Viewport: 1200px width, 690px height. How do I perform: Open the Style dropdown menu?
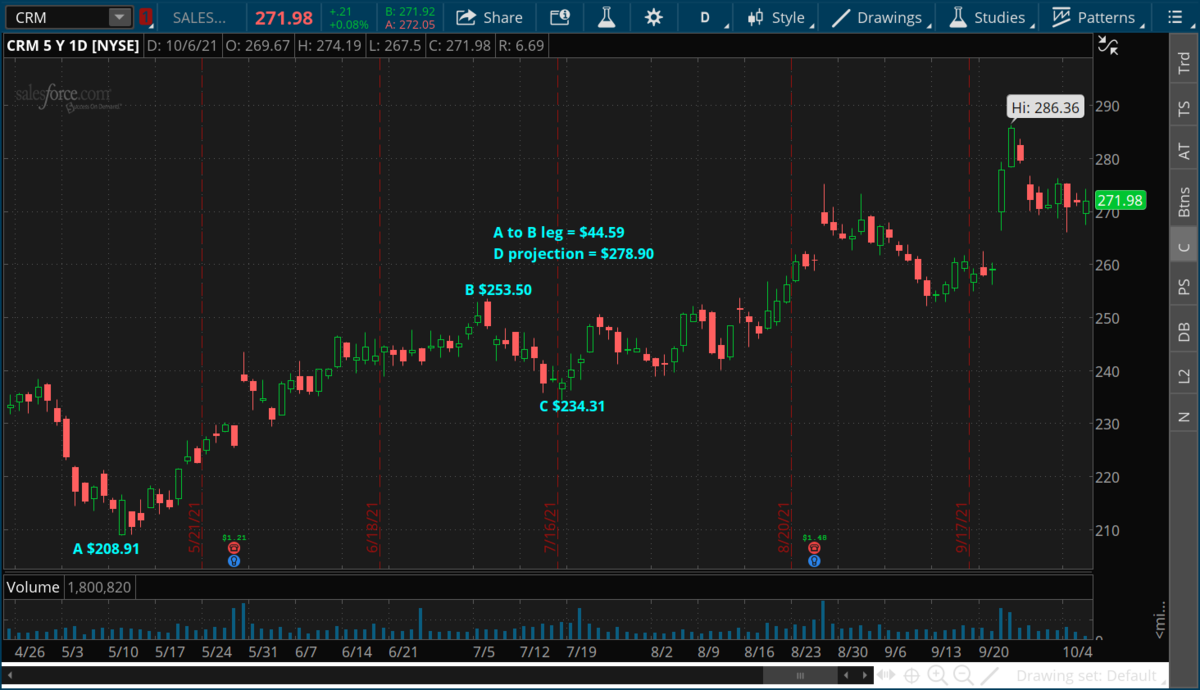click(x=778, y=17)
